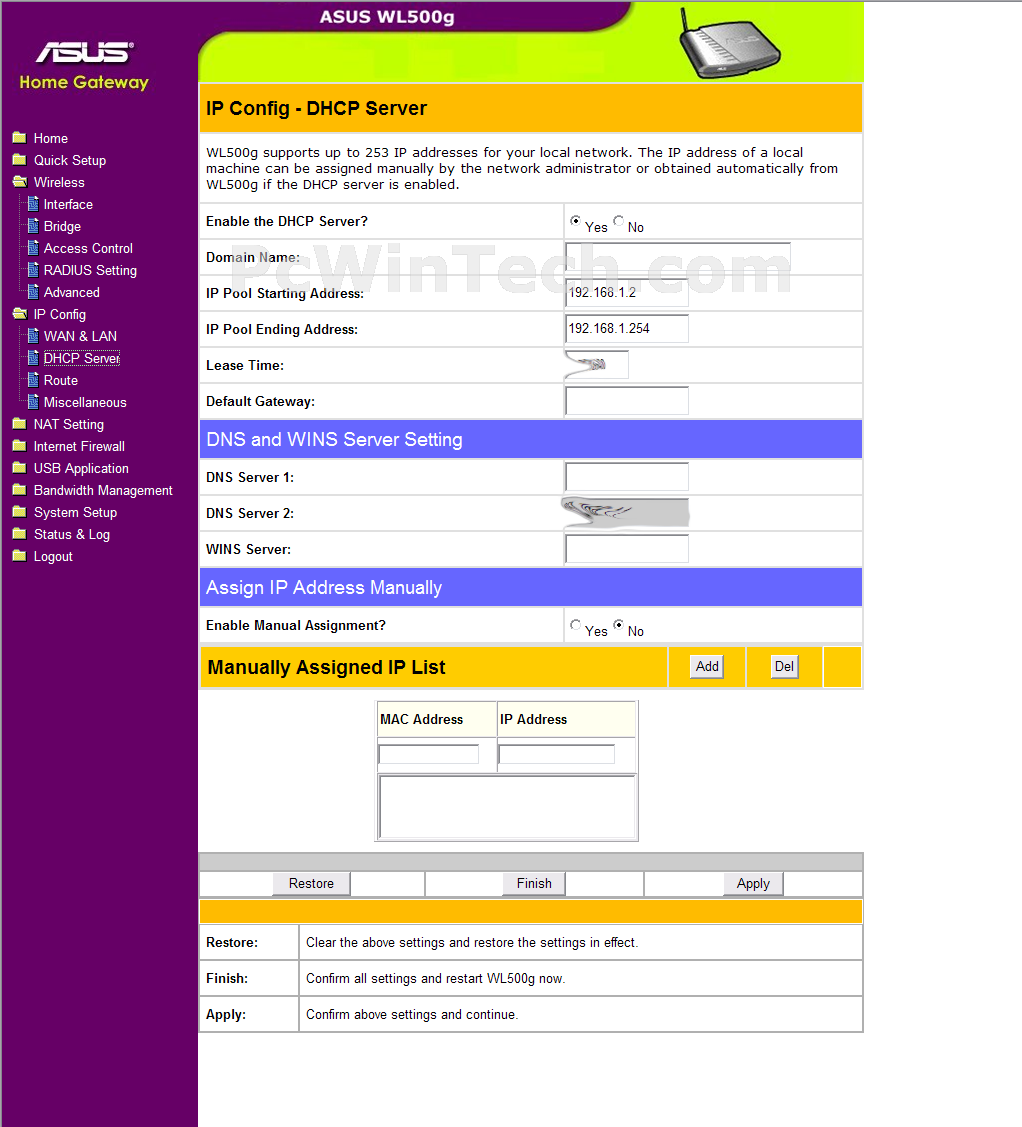Screen dimensions: 1022x1127
Task: Focus the Domain Name field
Action: pyautogui.click(x=678, y=257)
